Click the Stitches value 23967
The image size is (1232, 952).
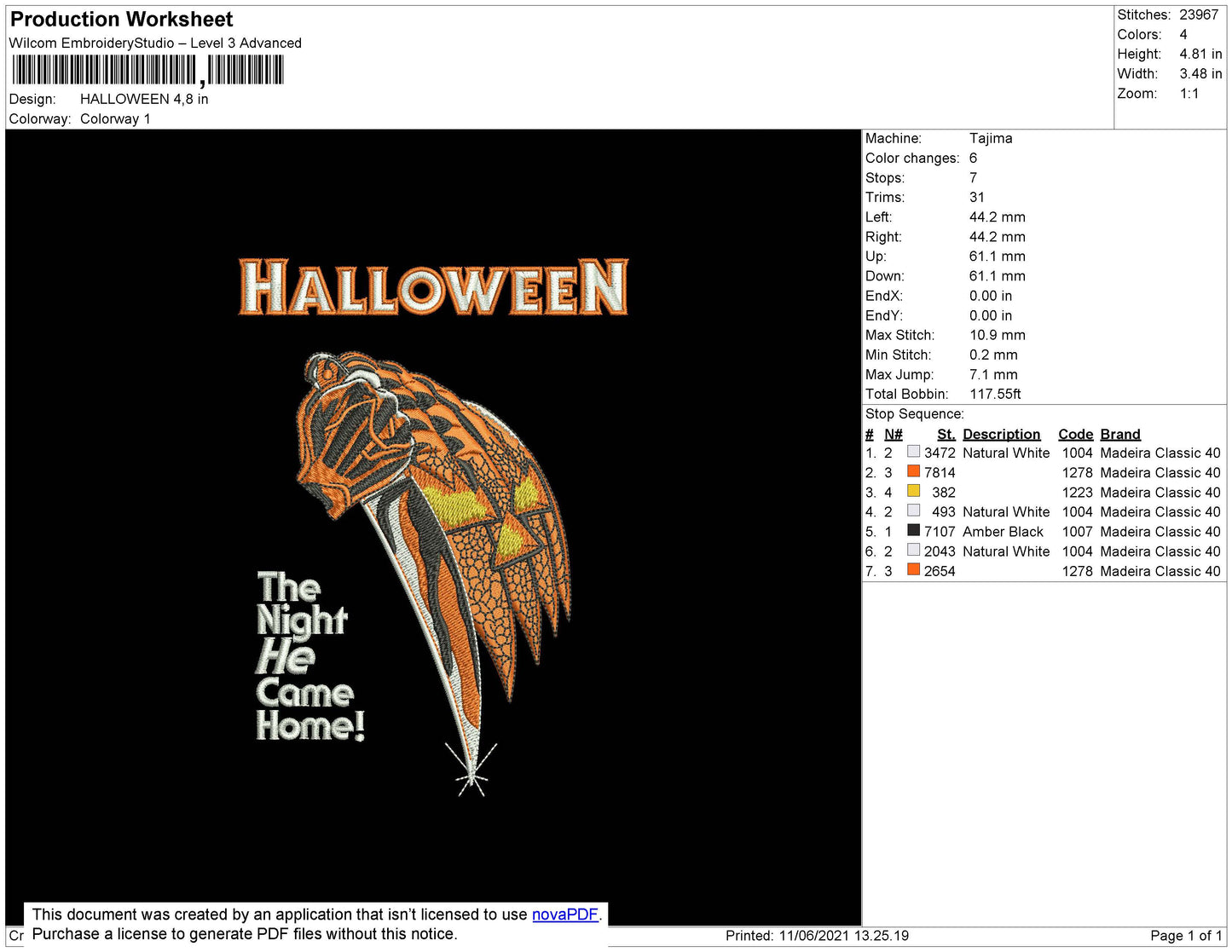[x=1199, y=14]
